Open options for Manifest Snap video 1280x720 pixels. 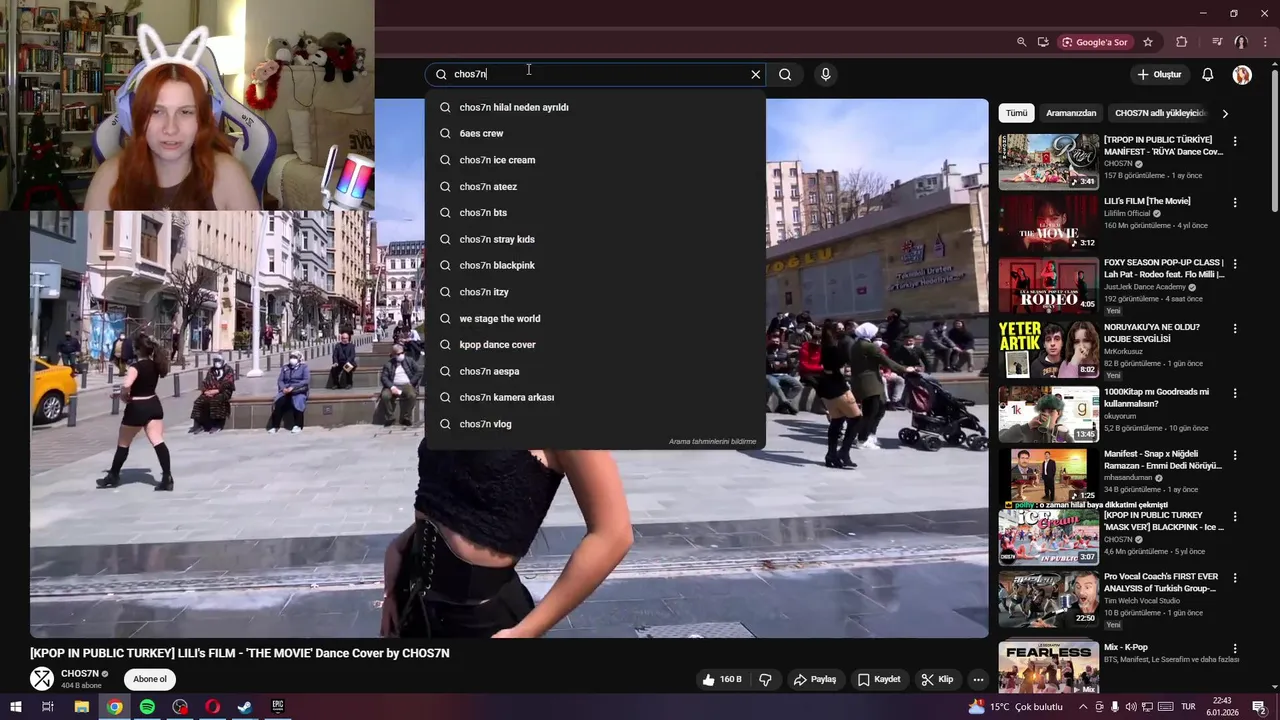pos(1235,456)
